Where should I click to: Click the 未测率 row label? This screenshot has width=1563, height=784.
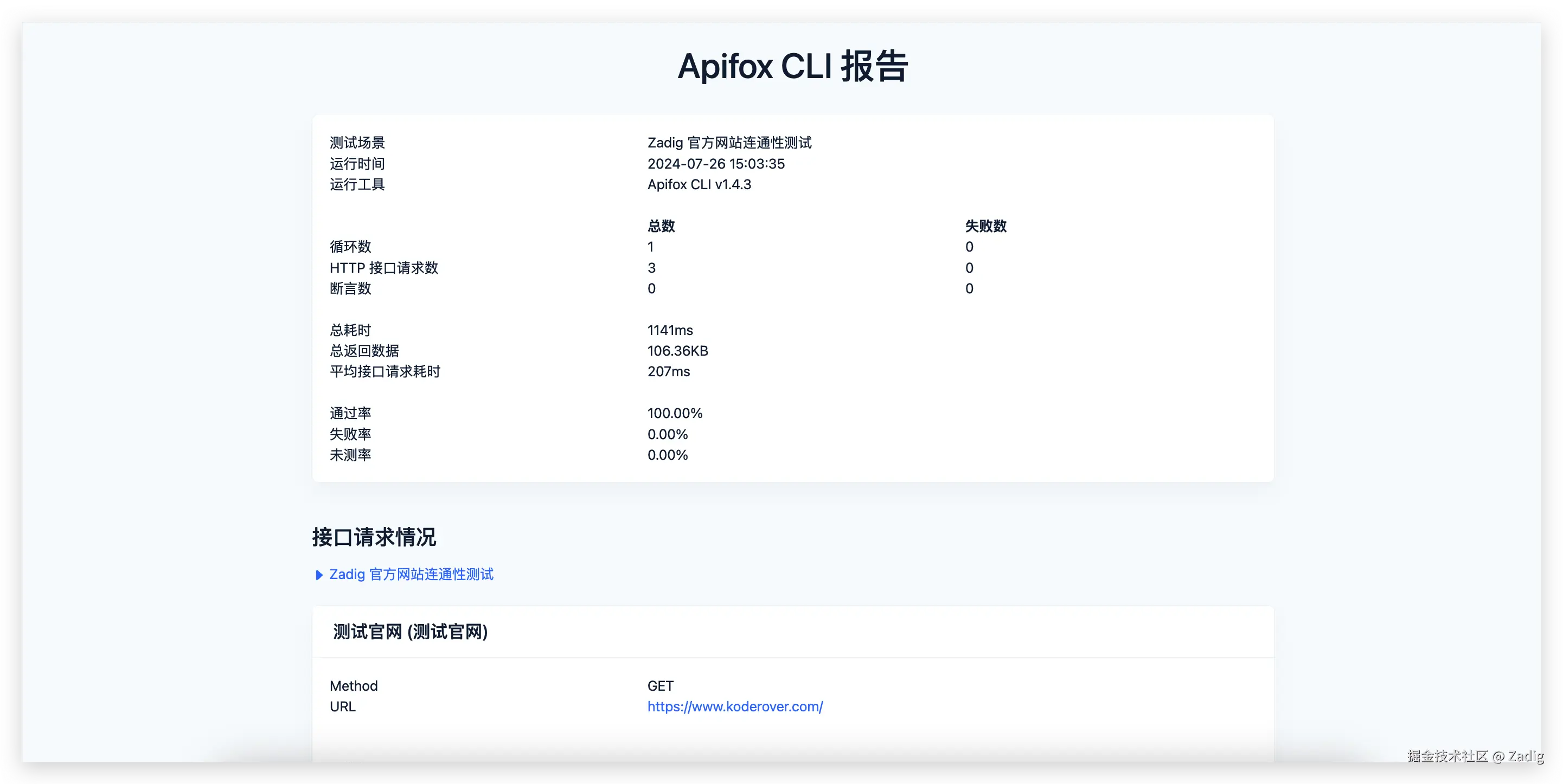[x=350, y=455]
